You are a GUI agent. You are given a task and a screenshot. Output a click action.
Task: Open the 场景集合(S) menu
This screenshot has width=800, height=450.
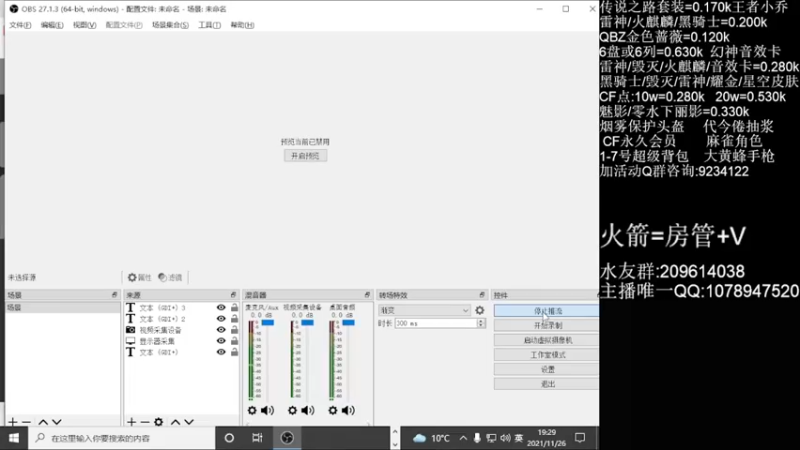pyautogui.click(x=170, y=25)
